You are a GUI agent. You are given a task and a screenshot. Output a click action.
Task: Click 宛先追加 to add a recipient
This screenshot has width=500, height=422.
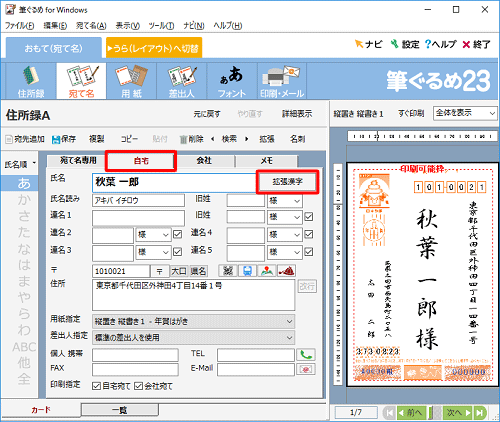pyautogui.click(x=25, y=139)
